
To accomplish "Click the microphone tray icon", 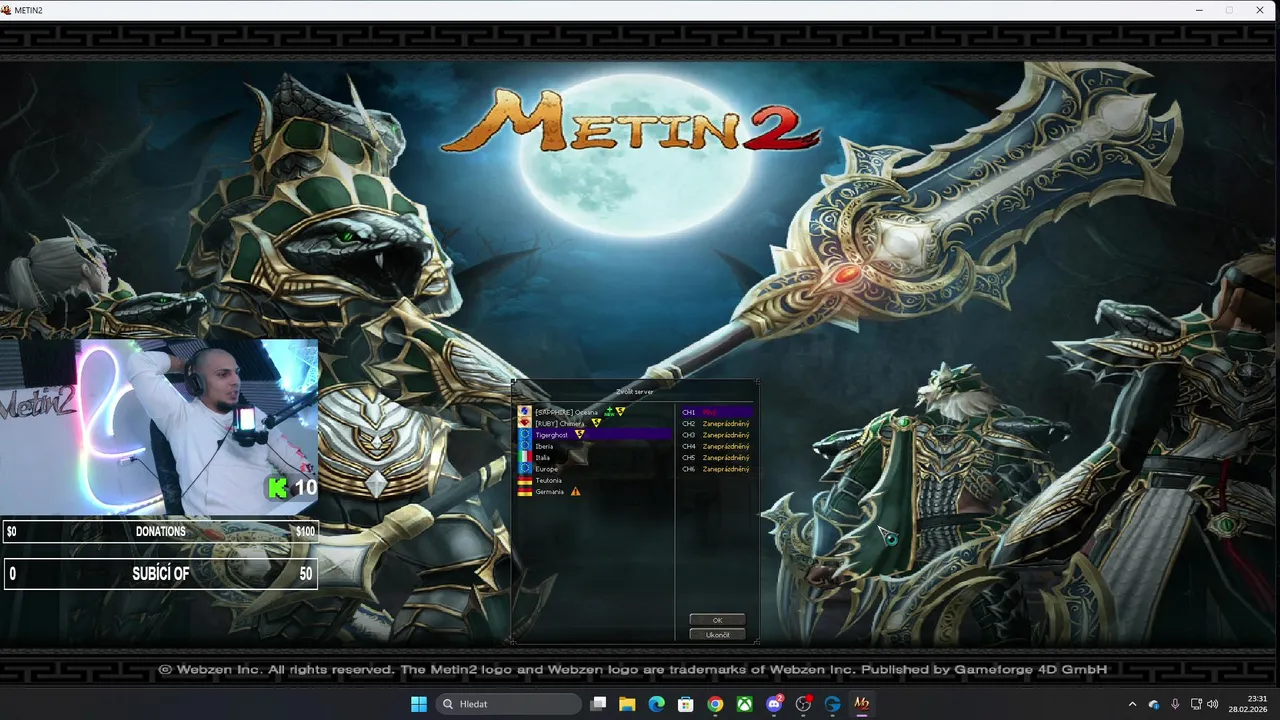I will [x=1175, y=704].
